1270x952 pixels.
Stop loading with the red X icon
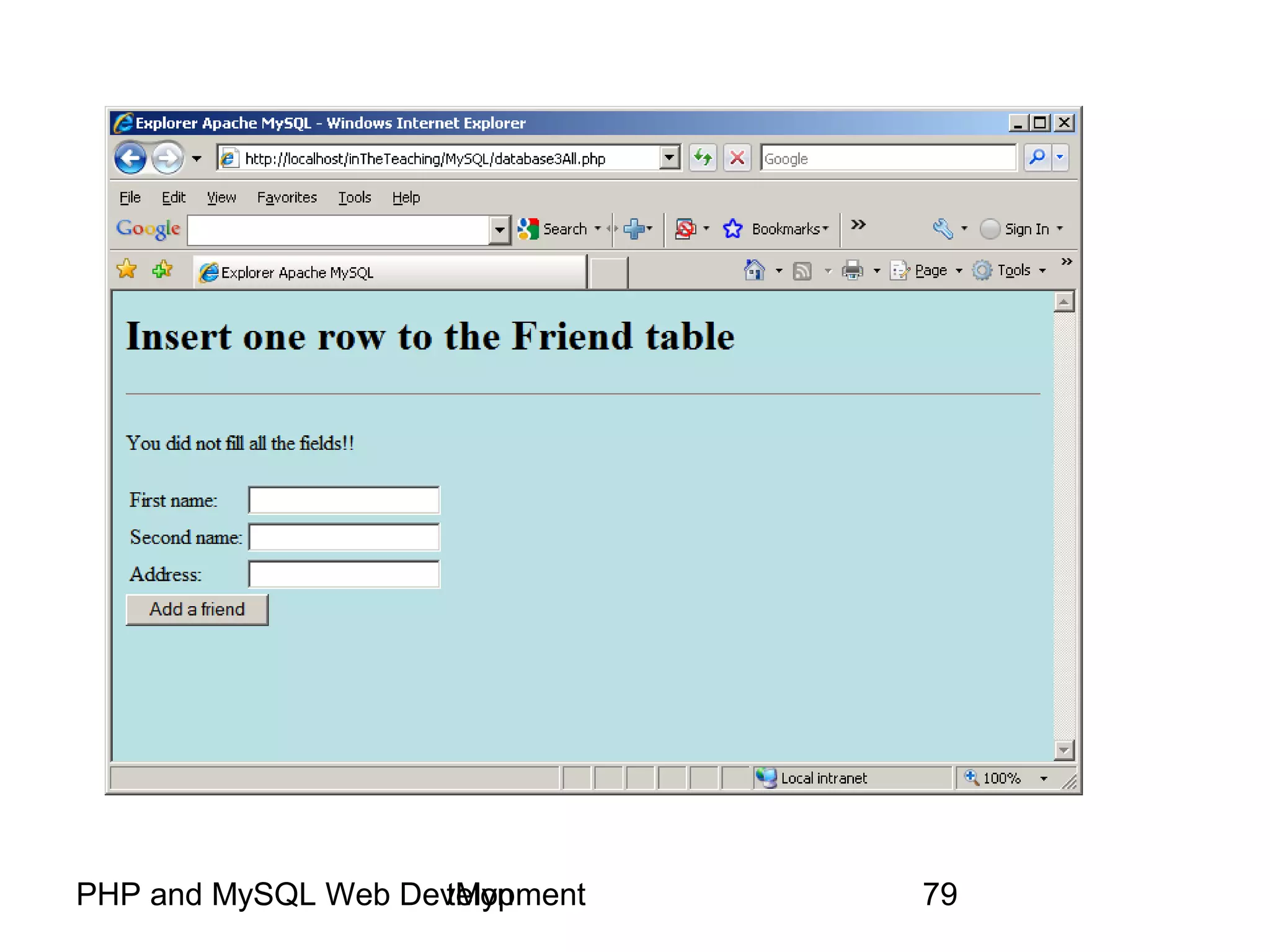point(737,158)
